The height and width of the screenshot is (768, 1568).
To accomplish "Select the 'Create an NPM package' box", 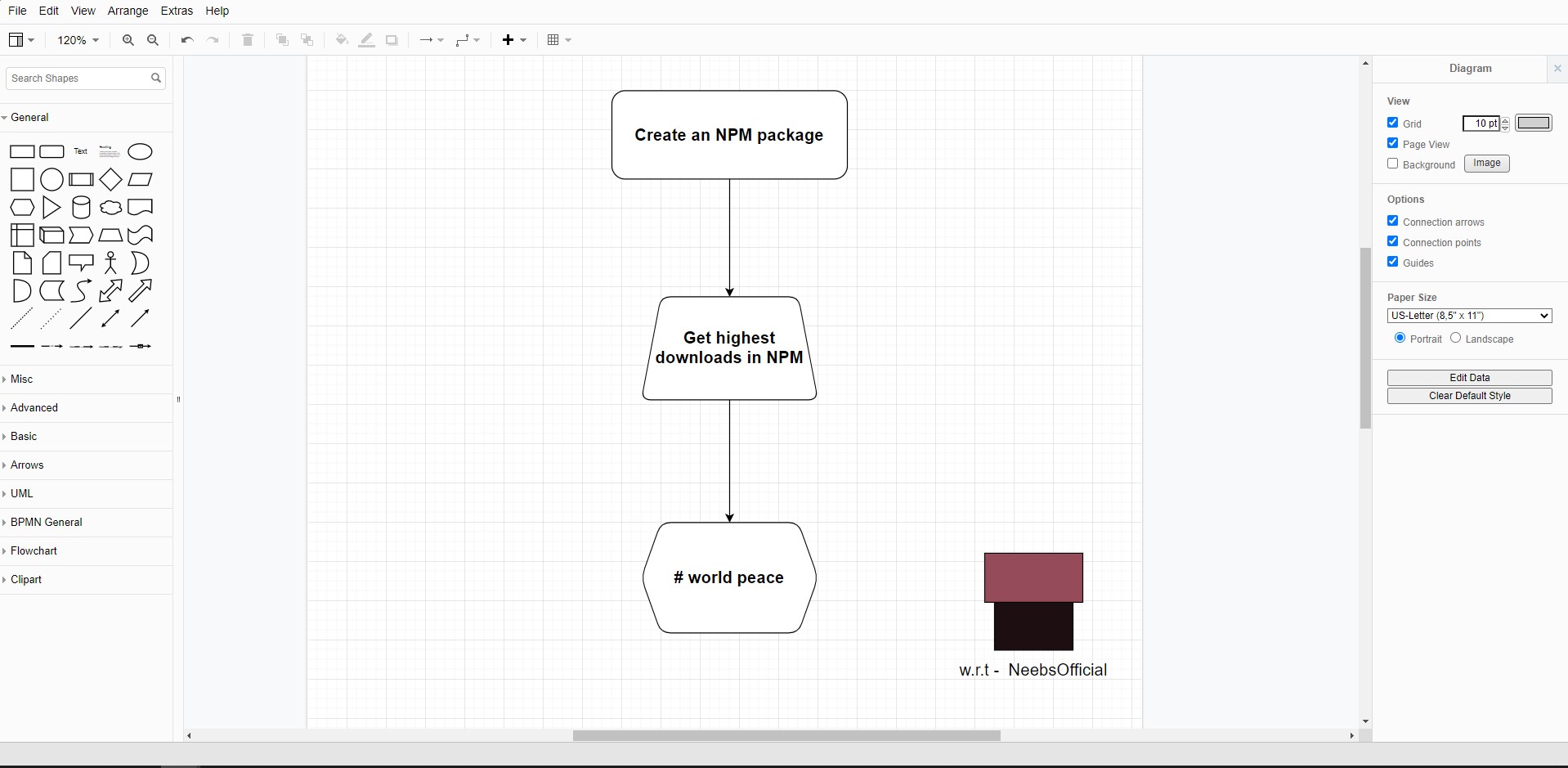I will (729, 135).
